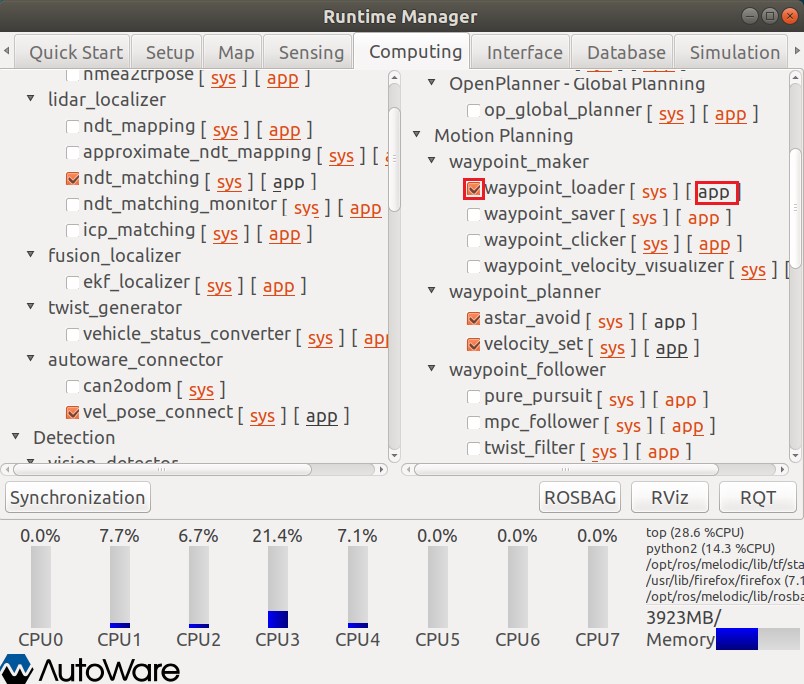The width and height of the screenshot is (804, 684).
Task: Open the app link for op_global_planner
Action: pyautogui.click(x=731, y=115)
